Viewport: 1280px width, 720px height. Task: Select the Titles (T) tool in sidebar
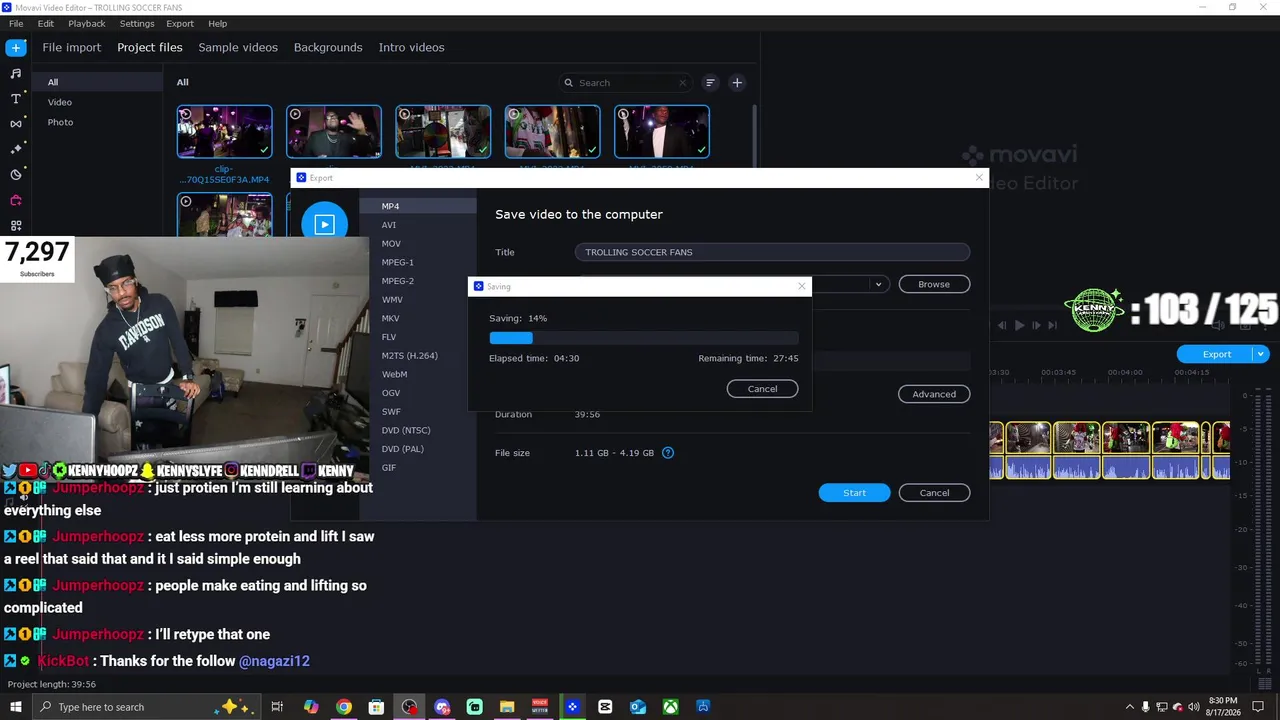pyautogui.click(x=16, y=99)
